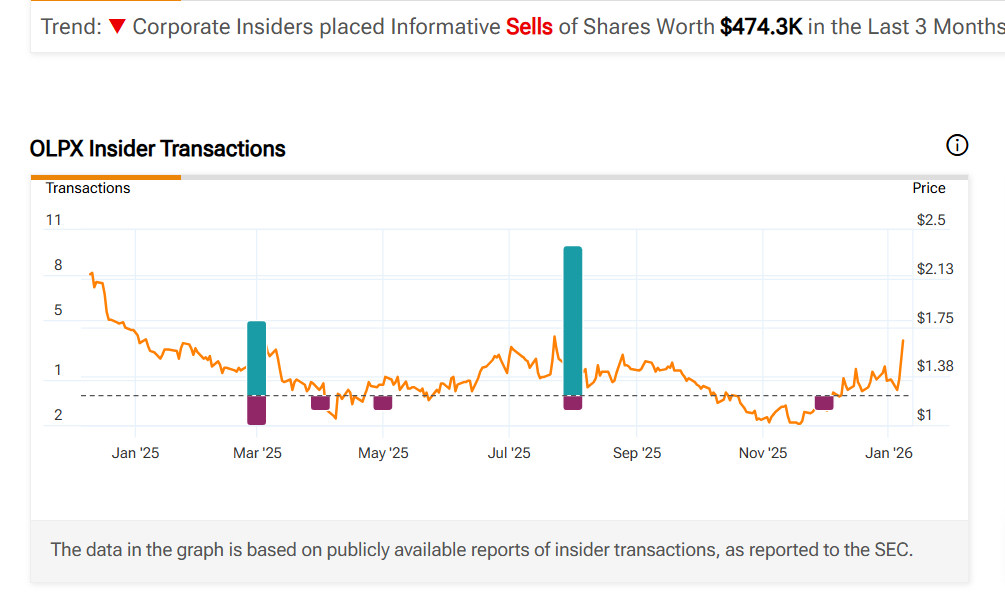Click the 'Price' axis label
The height and width of the screenshot is (612, 1005).
928,188
